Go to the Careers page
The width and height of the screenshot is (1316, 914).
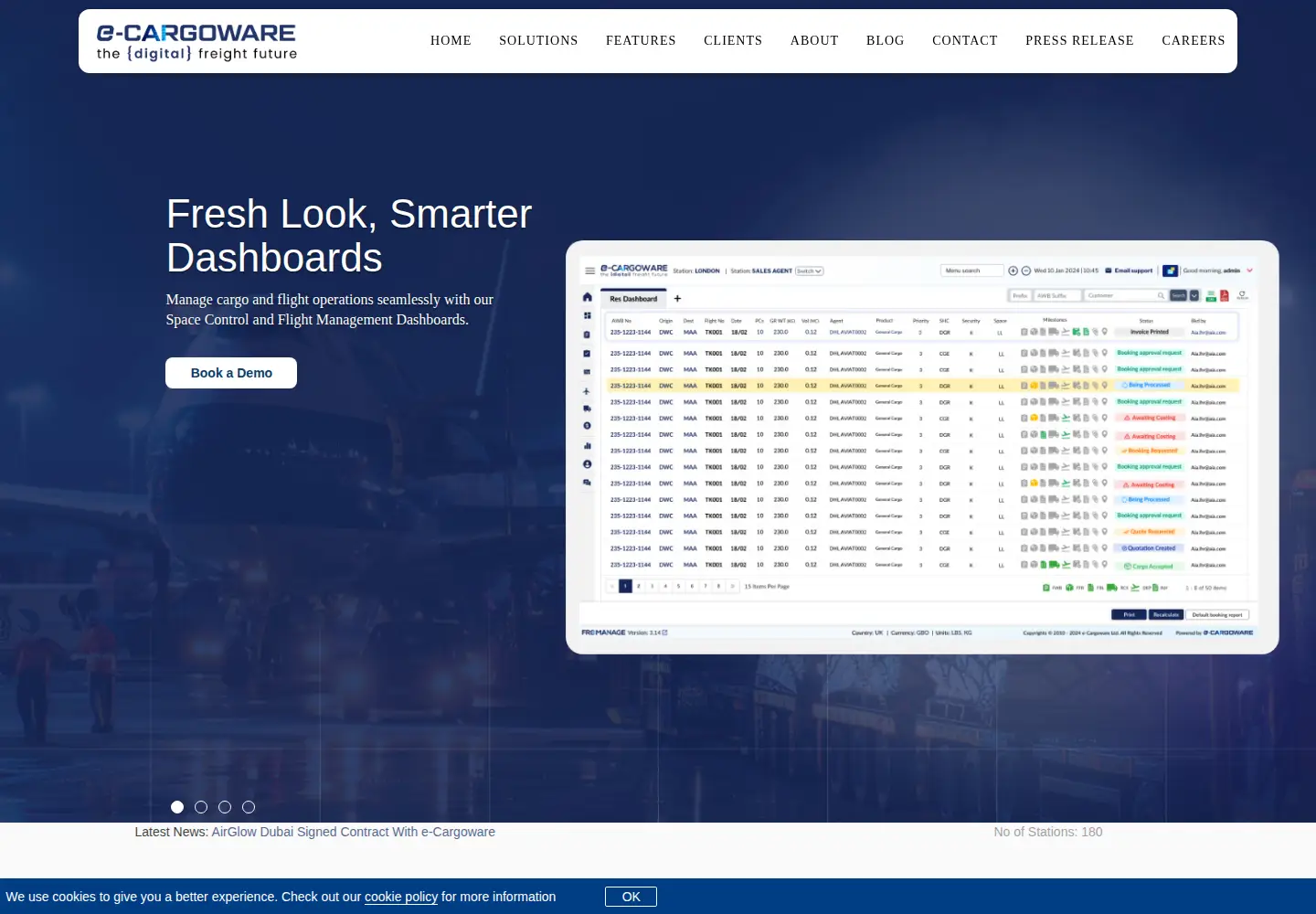click(1194, 41)
